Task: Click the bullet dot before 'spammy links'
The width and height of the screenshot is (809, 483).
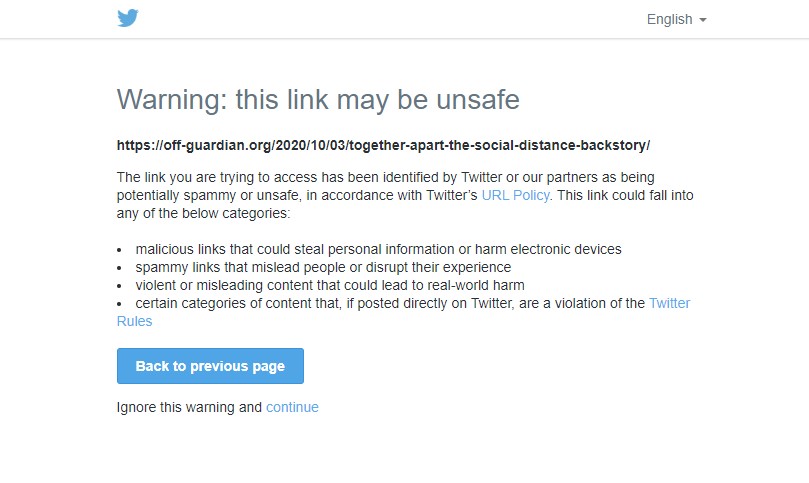Action: pyautogui.click(x=120, y=268)
